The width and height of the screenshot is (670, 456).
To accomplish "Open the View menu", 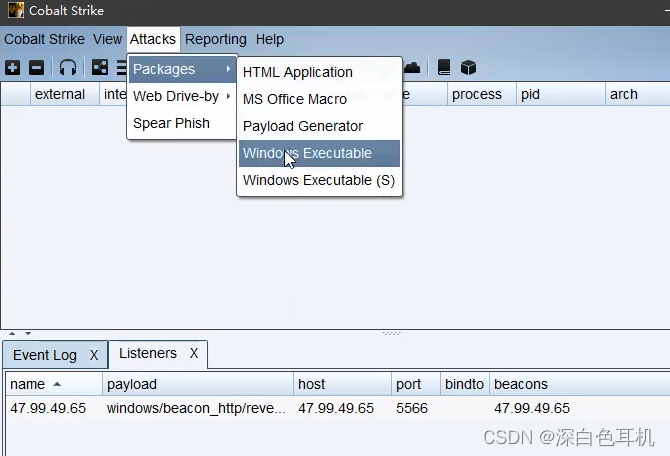I will coord(107,39).
